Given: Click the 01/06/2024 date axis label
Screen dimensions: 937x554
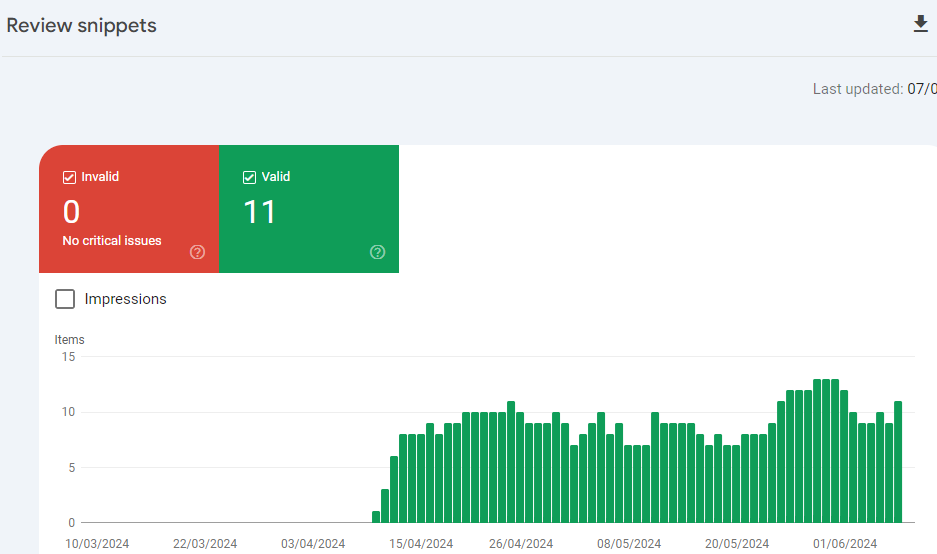Looking at the screenshot, I should [844, 544].
